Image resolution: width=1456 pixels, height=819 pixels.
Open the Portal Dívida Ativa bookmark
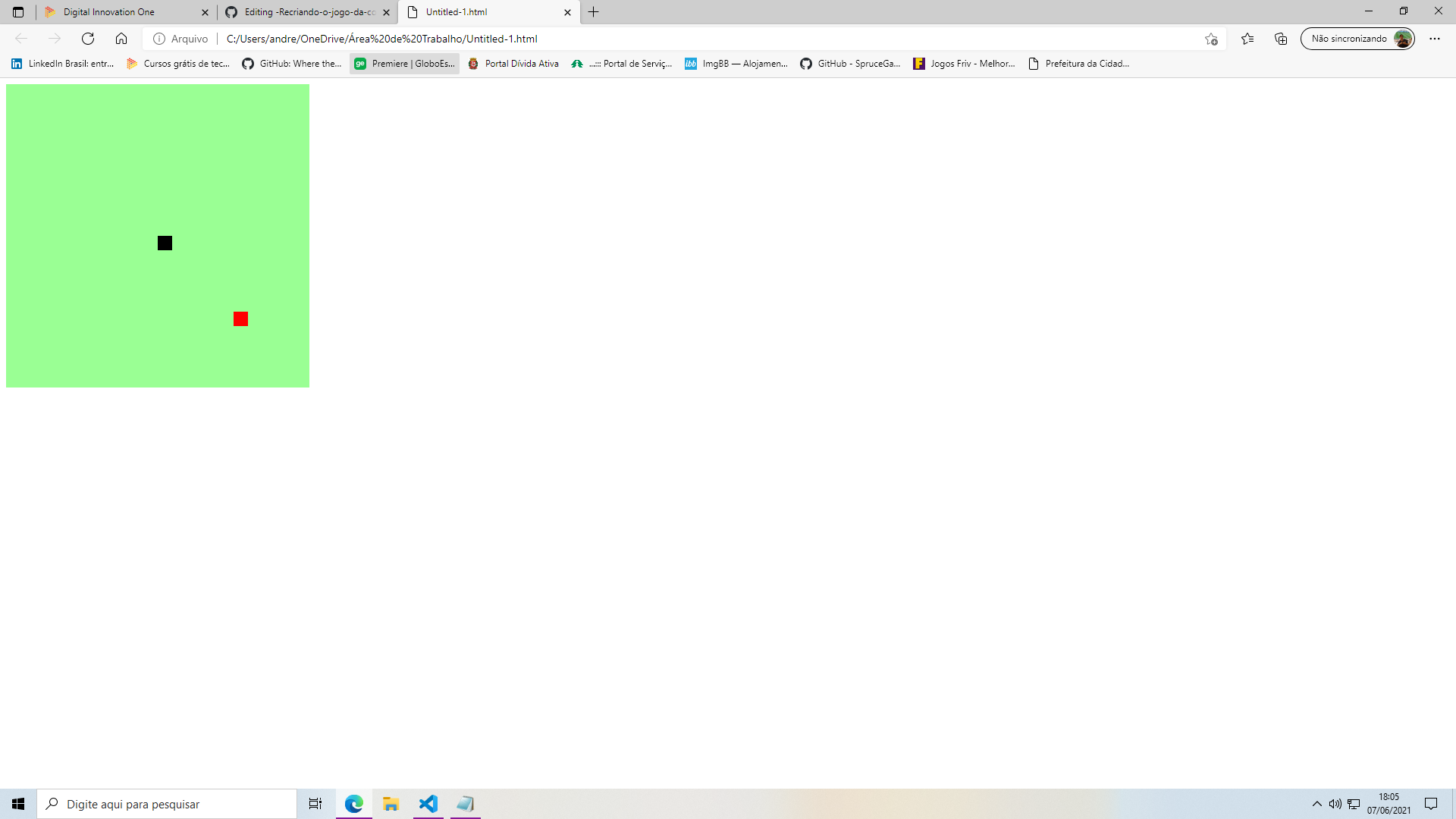512,64
